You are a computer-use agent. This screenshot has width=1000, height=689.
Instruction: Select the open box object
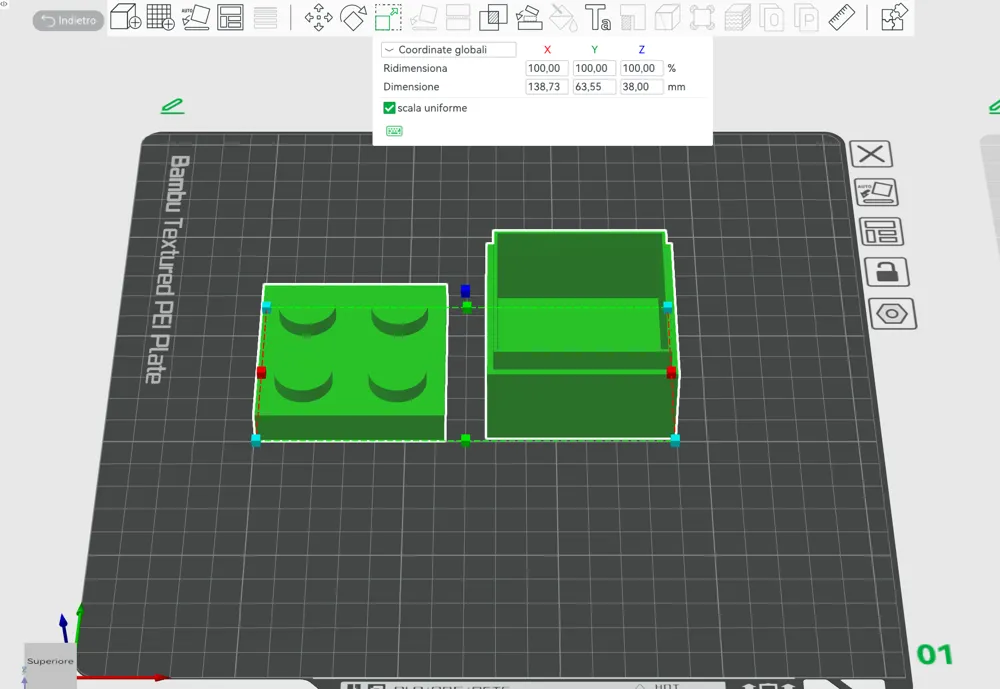click(x=581, y=335)
